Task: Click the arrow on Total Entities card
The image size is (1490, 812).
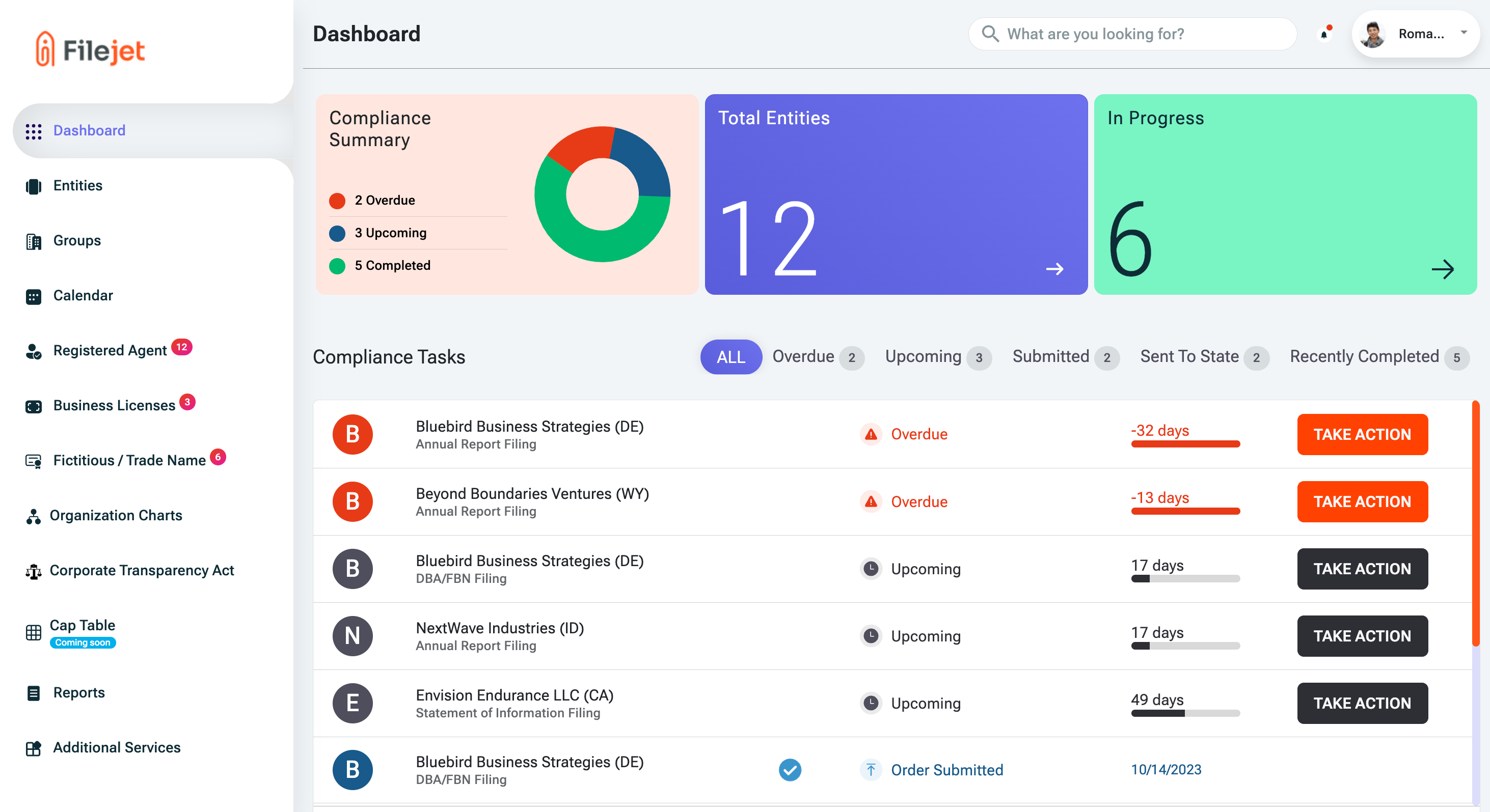Action: [1054, 269]
